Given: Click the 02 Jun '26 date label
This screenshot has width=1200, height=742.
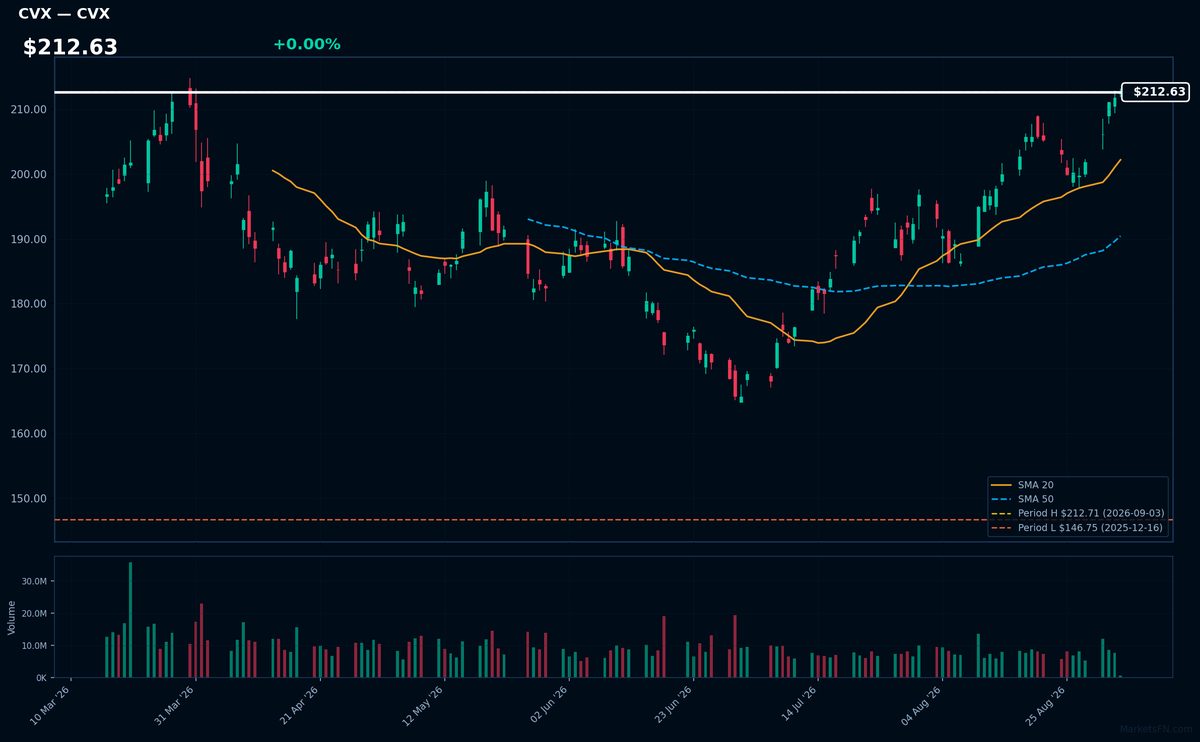Looking at the screenshot, I should point(547,704).
